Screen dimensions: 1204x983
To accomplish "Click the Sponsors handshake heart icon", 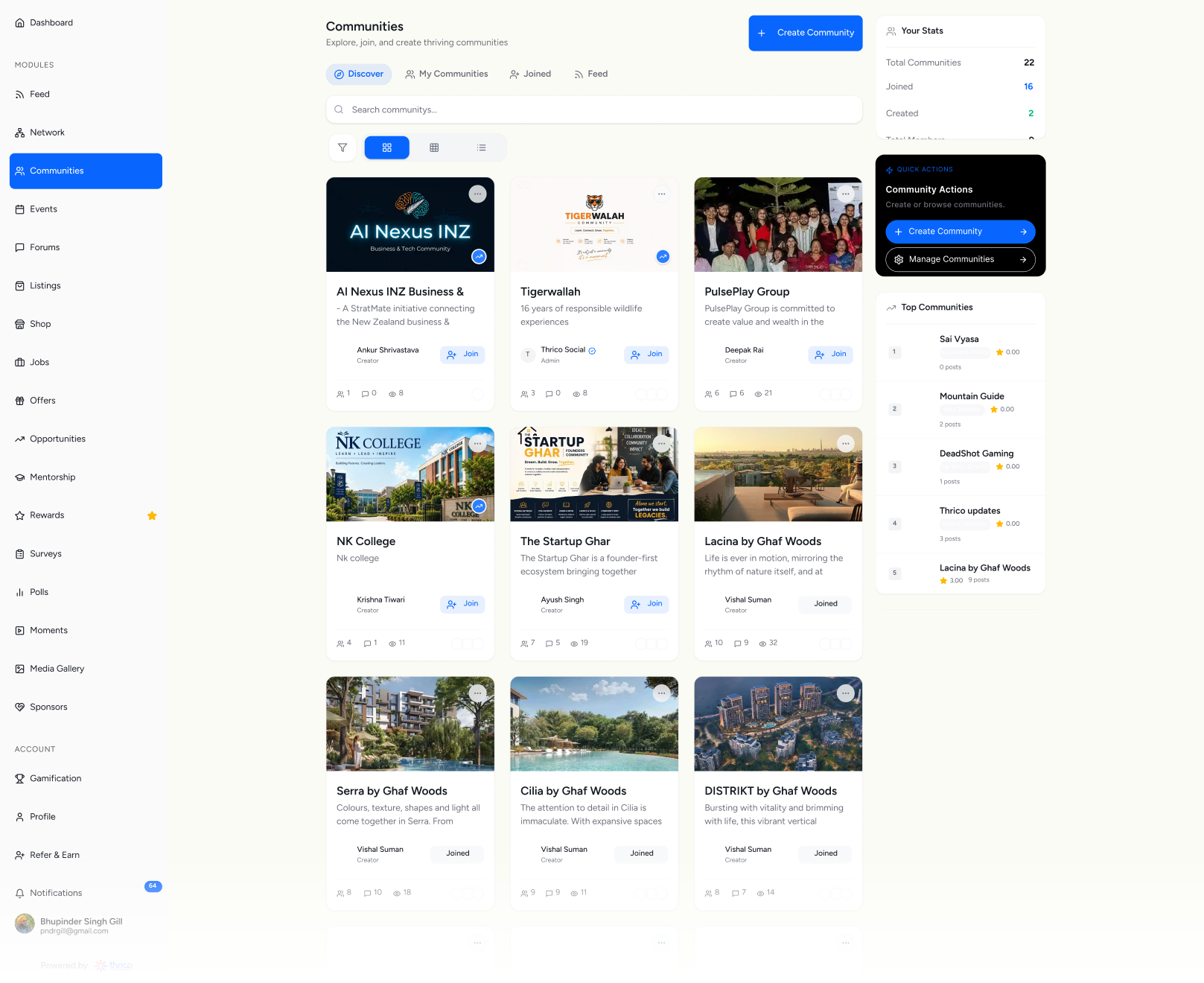I will pyautogui.click(x=20, y=707).
